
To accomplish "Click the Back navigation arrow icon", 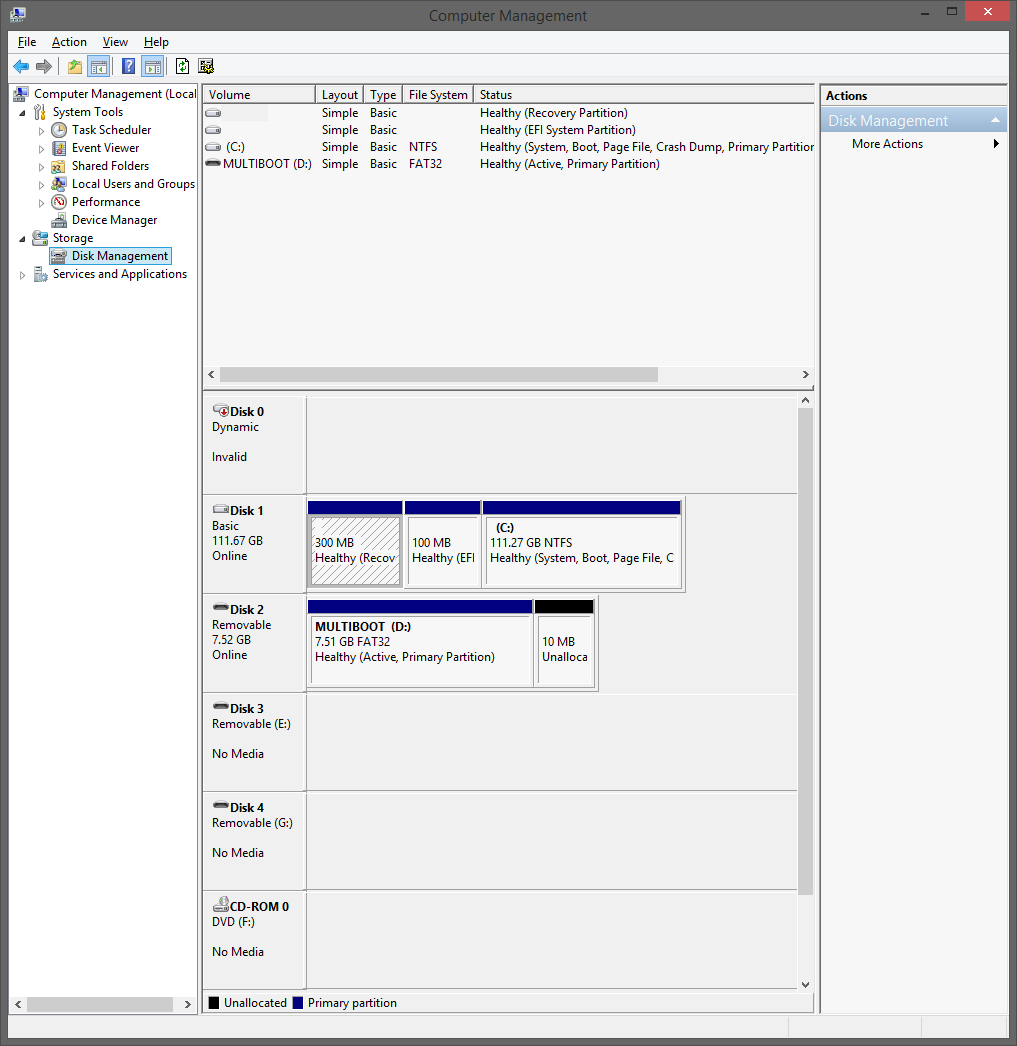I will point(21,66).
